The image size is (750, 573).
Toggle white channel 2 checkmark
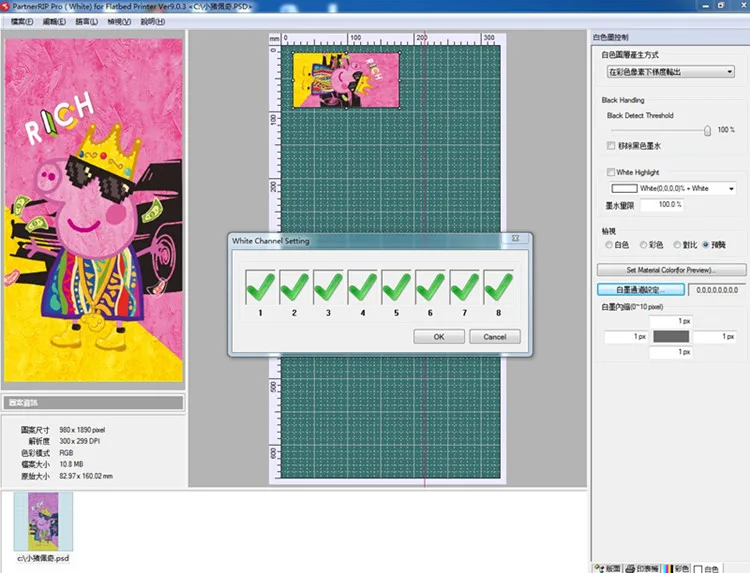coord(294,287)
